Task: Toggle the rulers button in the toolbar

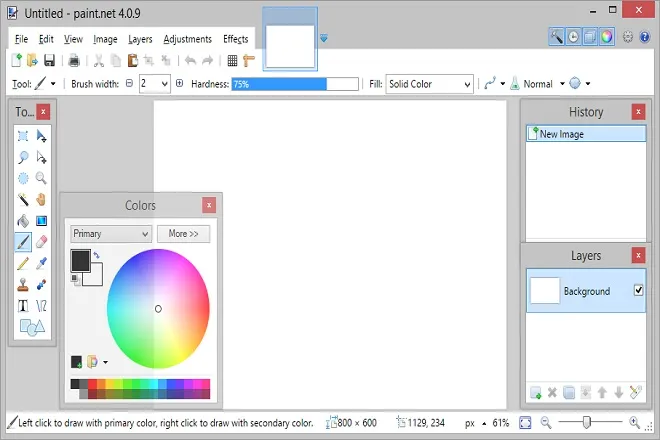Action: 249,61
